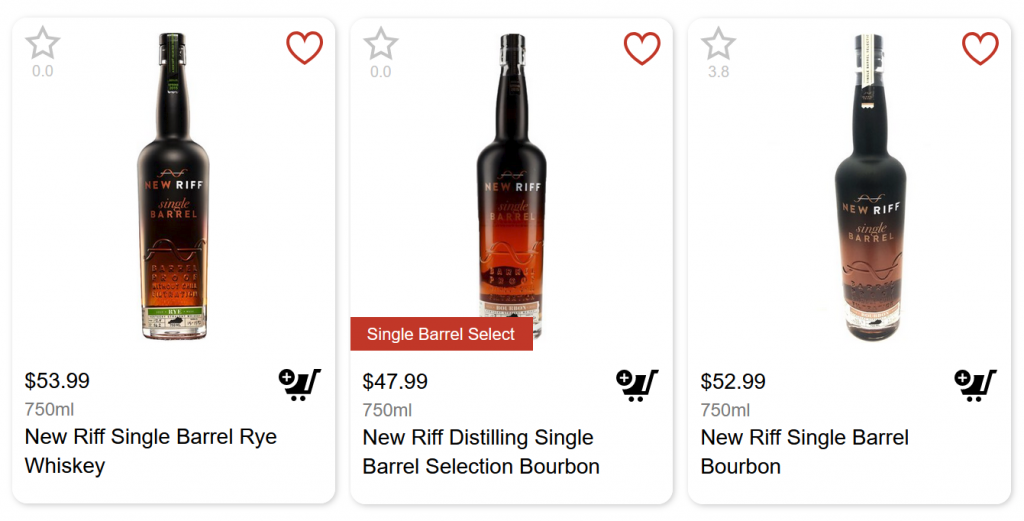Click the $53.99 price

pyautogui.click(x=57, y=381)
